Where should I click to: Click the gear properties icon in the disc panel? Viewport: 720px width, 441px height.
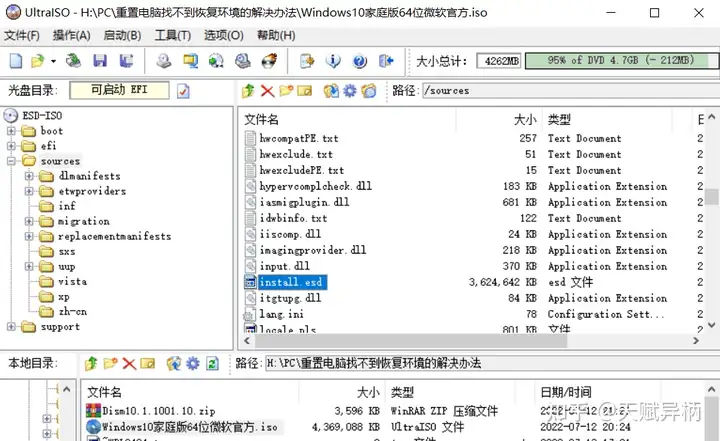click(349, 90)
